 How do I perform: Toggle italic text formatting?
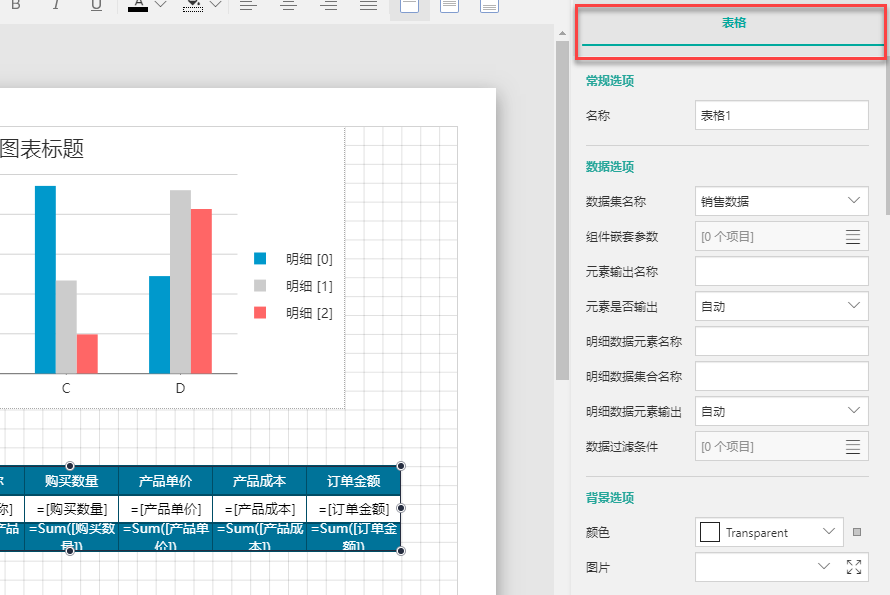(x=56, y=5)
